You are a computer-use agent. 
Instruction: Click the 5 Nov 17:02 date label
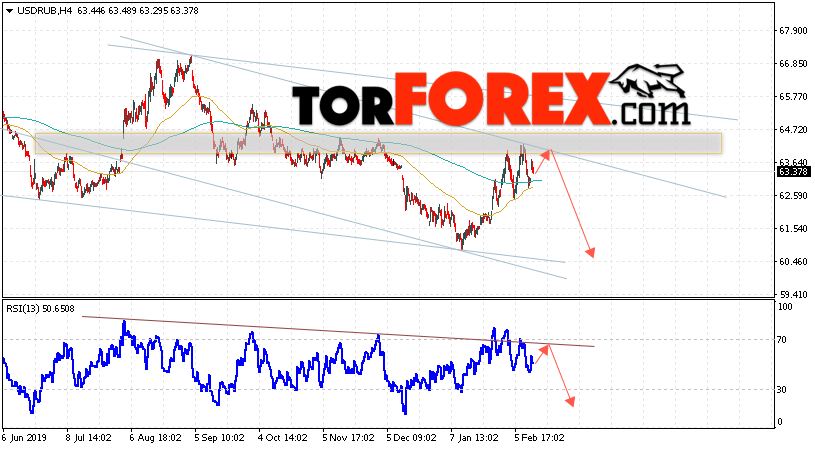click(348, 438)
